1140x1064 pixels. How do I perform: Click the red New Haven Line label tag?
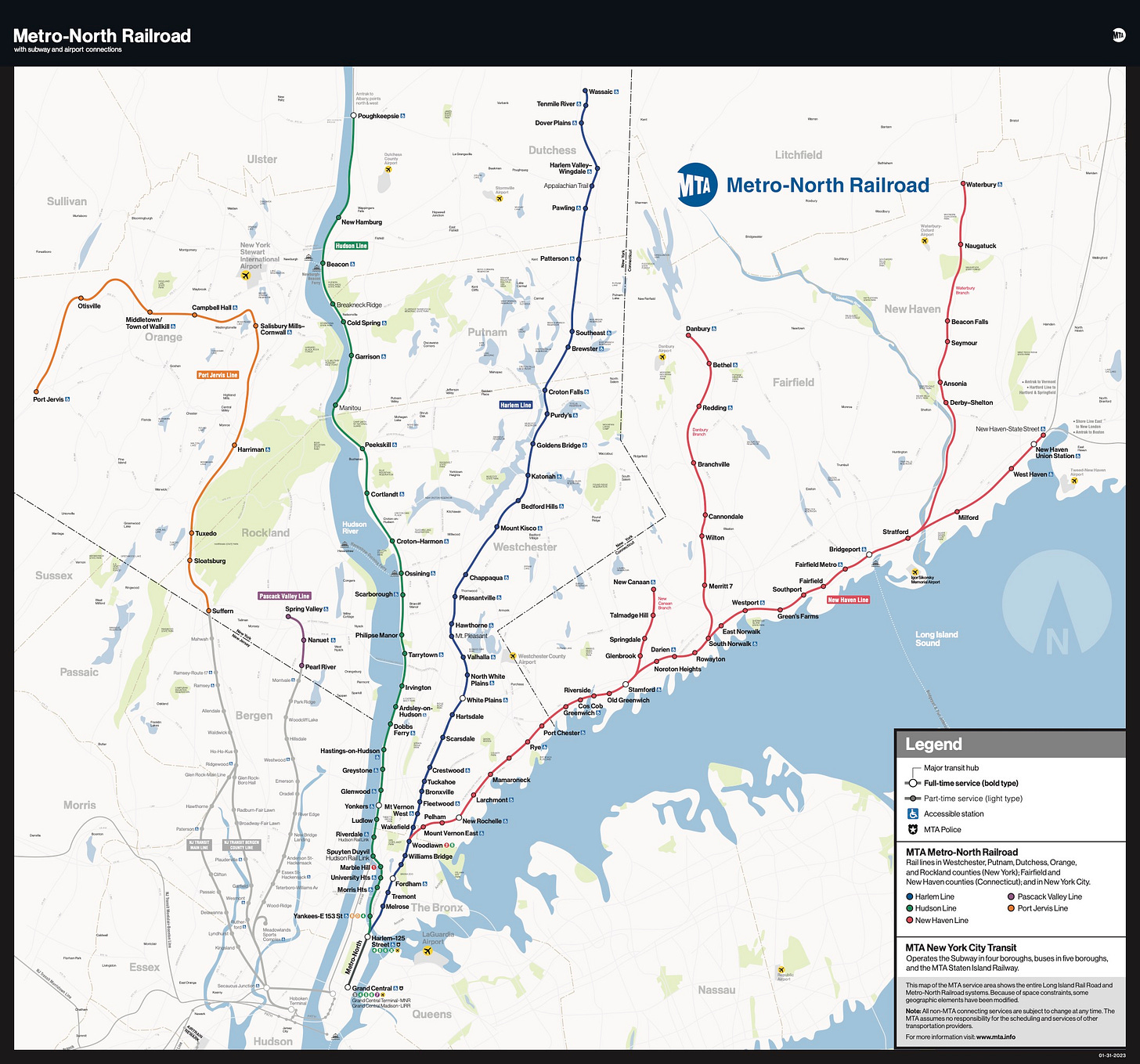(849, 600)
